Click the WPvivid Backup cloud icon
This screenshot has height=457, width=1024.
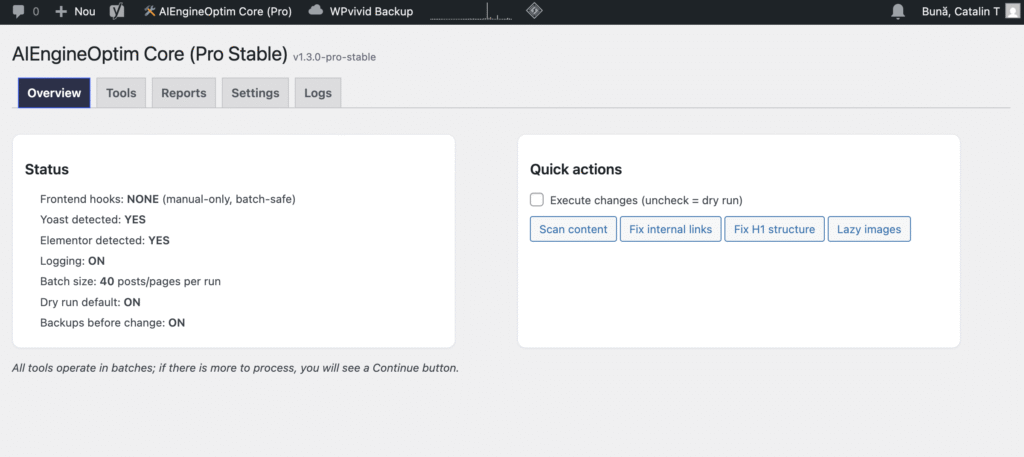tap(316, 11)
